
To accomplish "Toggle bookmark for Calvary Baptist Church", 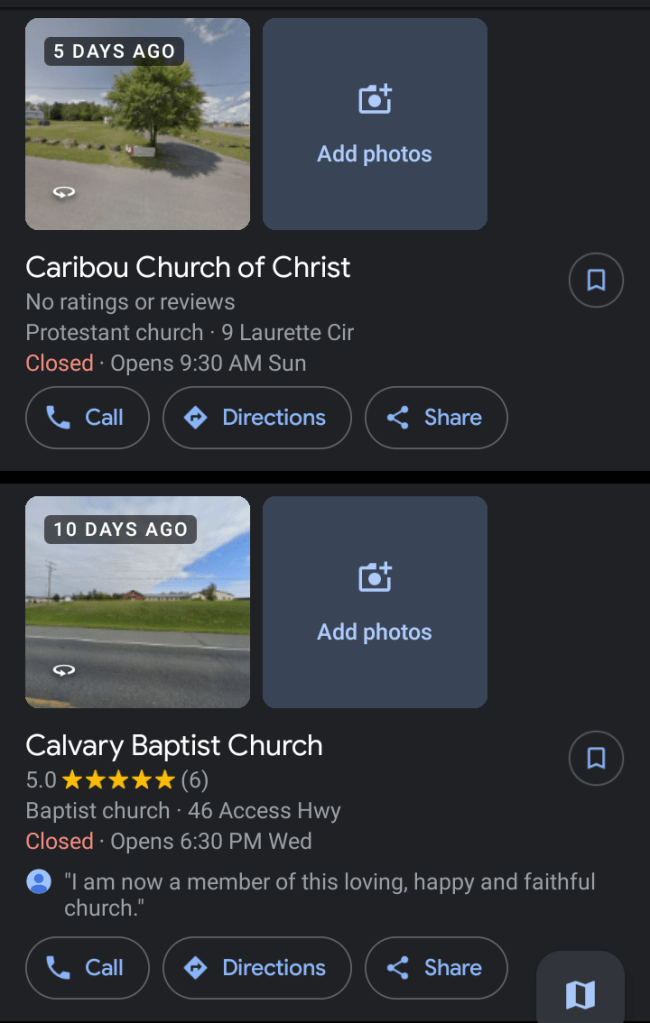I will tap(596, 759).
